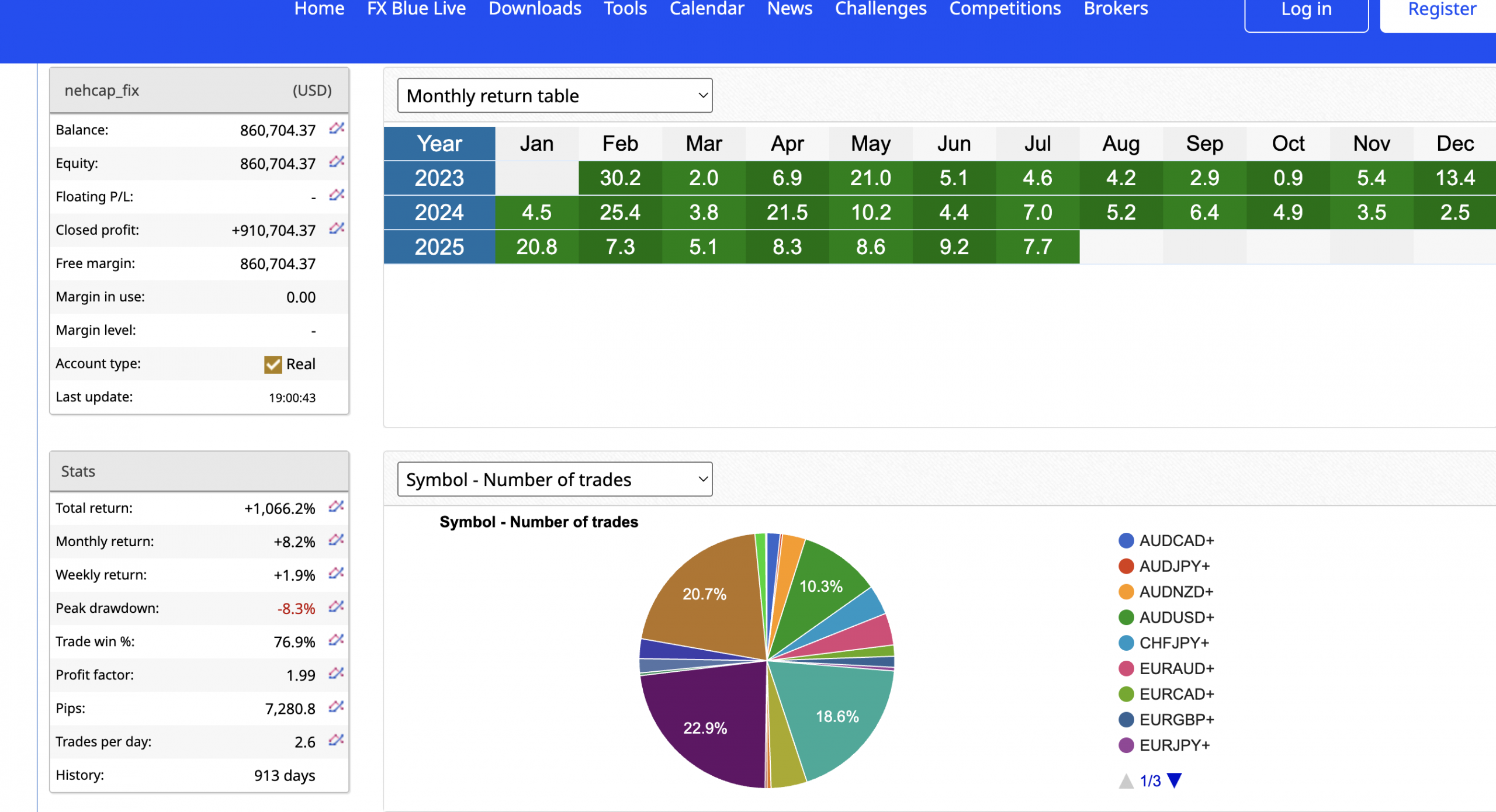Click the Register button
This screenshot has height=812, width=1496.
pyautogui.click(x=1442, y=11)
